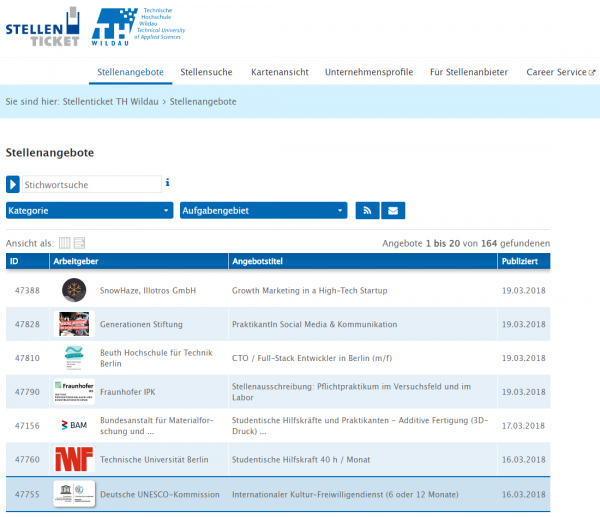Screen dimensions: 600x517
Task: Click ID cell 47810
Action: click(x=27, y=358)
